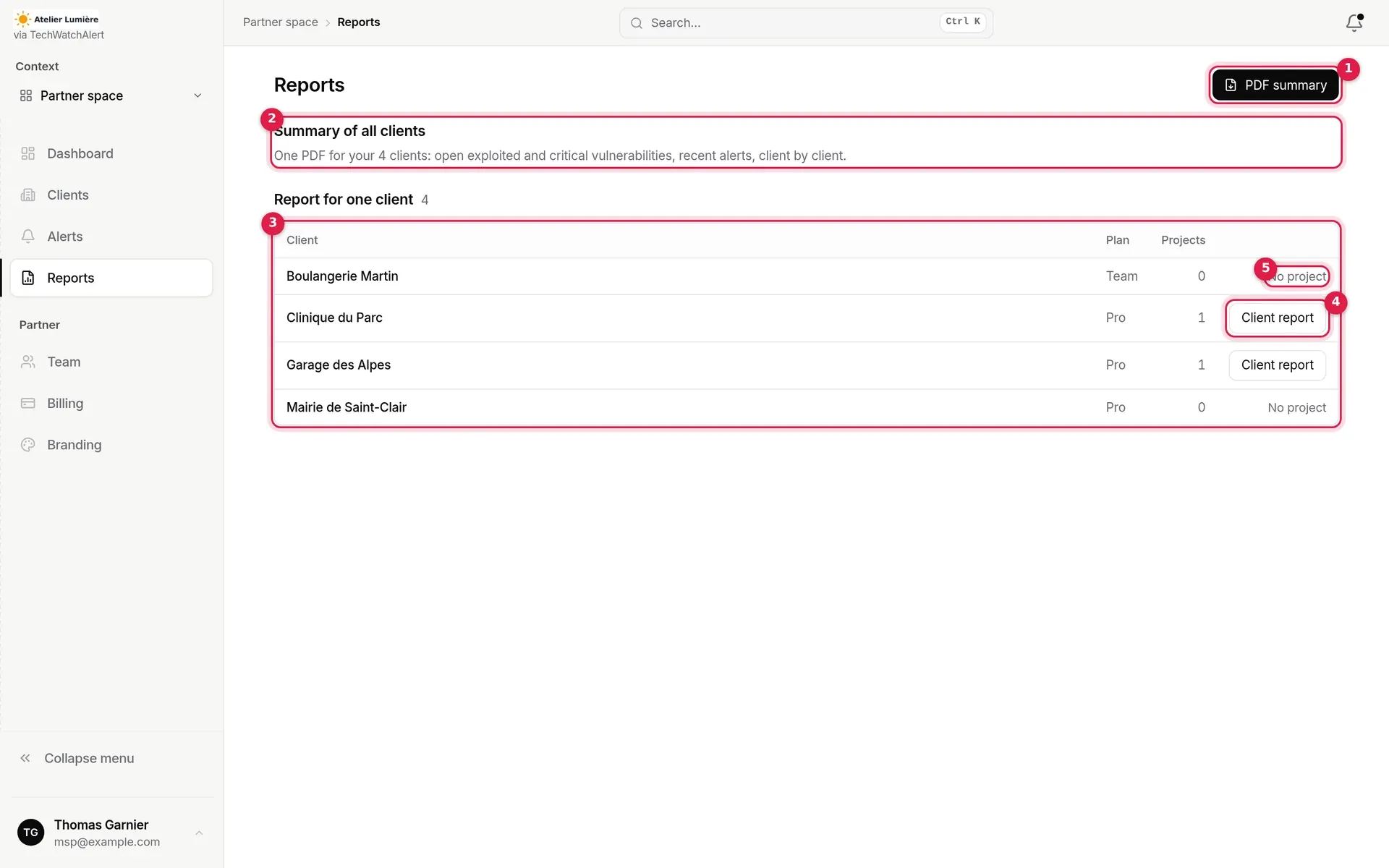Click the Partner space breadcrumb link

click(281, 22)
